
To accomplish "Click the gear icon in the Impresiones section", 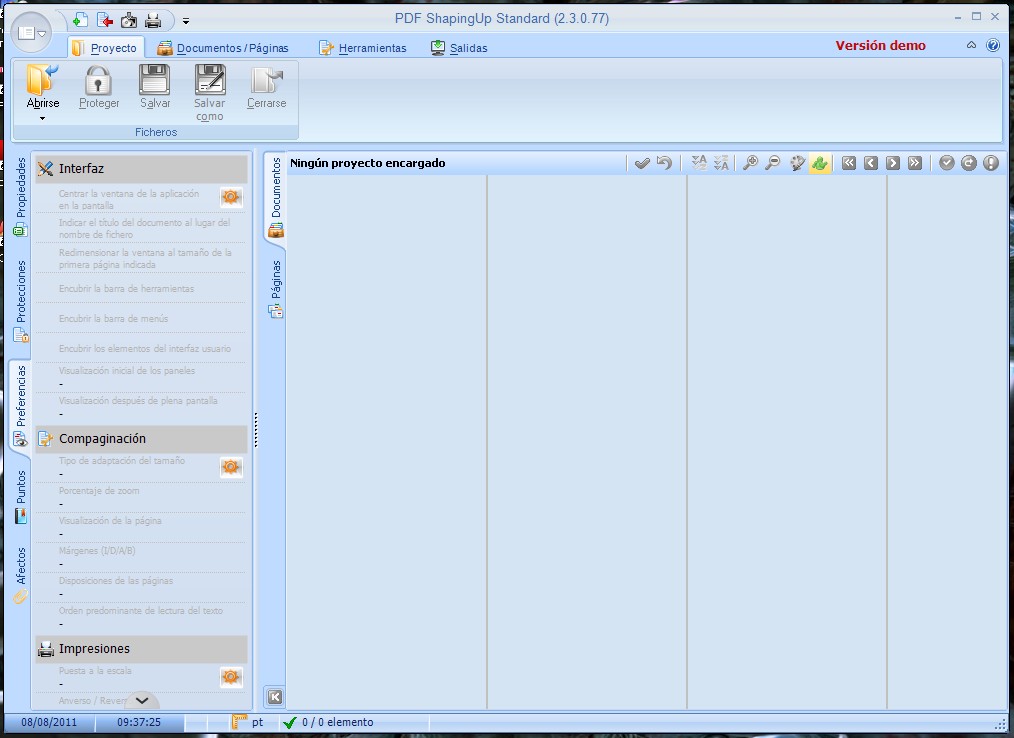I will click(231, 677).
